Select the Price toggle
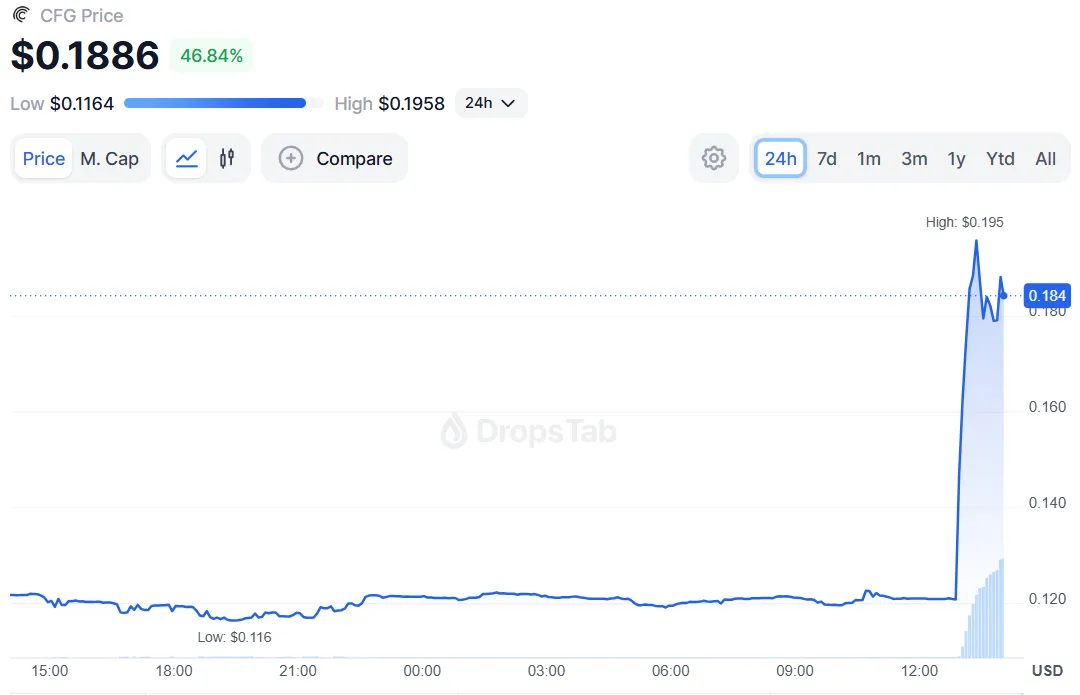Image resolution: width=1080 pixels, height=695 pixels. point(44,158)
